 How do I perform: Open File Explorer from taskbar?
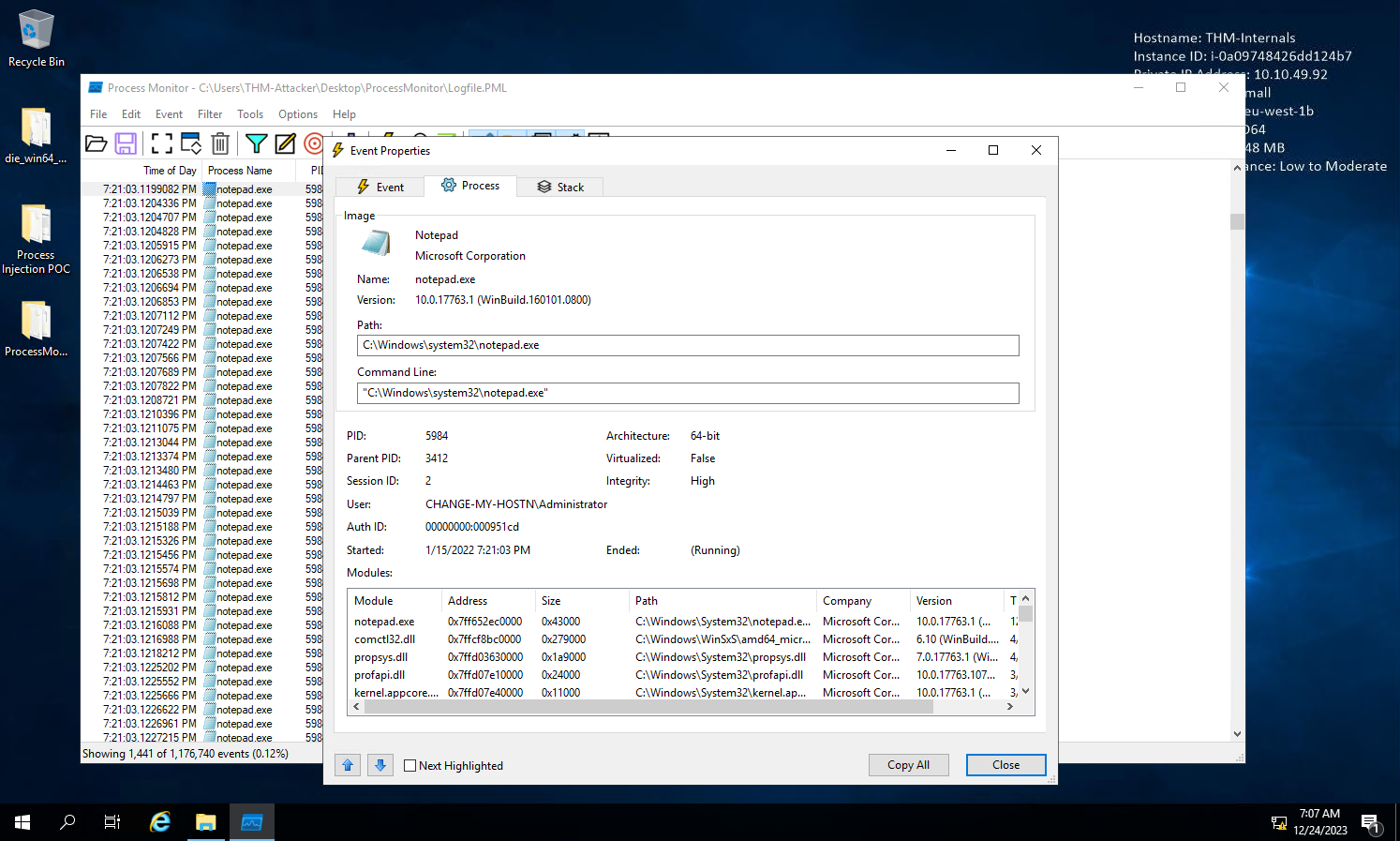coord(206,822)
